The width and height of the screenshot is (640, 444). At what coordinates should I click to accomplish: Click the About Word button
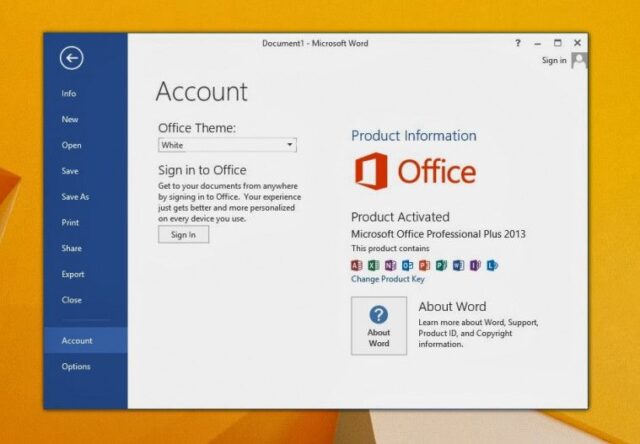(x=379, y=326)
